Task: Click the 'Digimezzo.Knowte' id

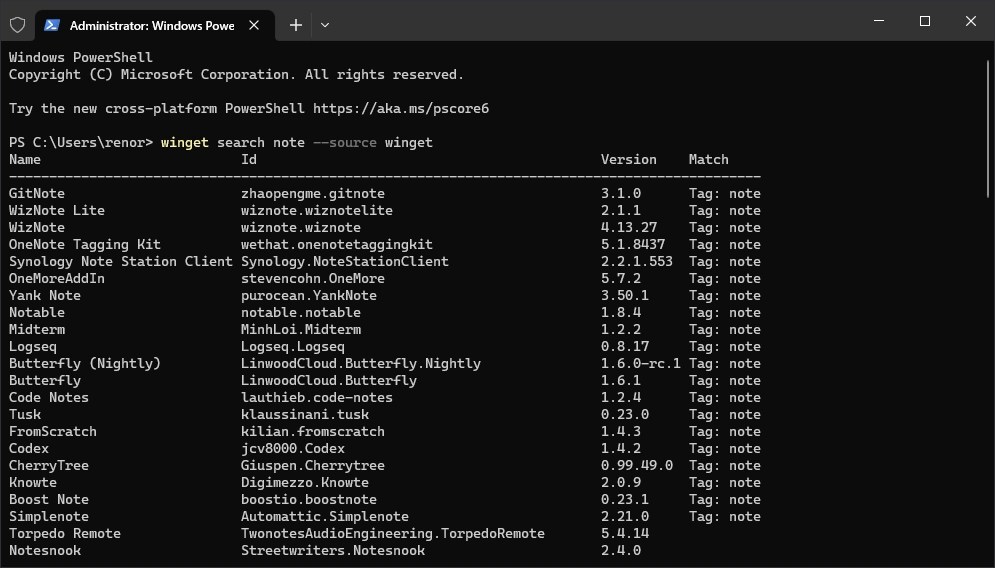Action: (x=305, y=483)
